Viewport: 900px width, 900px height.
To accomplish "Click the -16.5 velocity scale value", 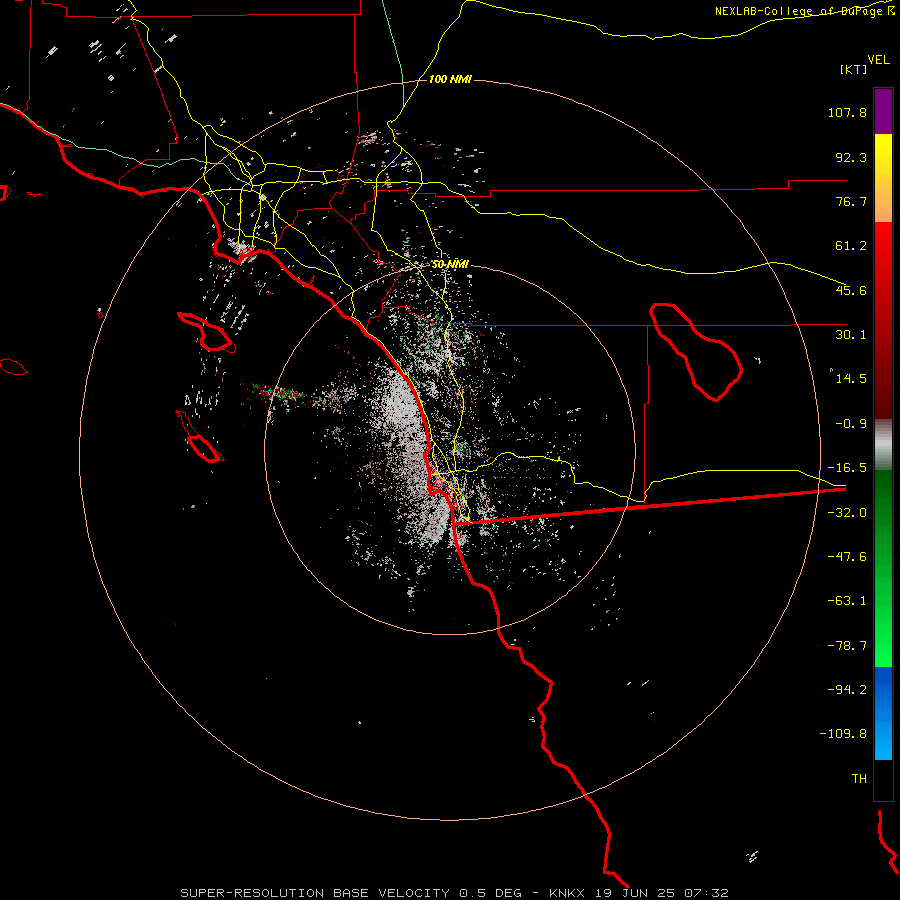I will click(x=847, y=468).
